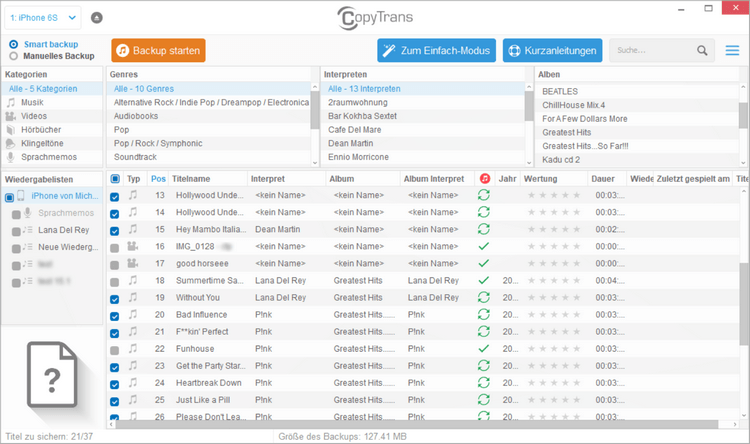The height and width of the screenshot is (444, 750).
Task: Uncheck track 13 Hollywood Unde checkbox
Action: (x=114, y=197)
